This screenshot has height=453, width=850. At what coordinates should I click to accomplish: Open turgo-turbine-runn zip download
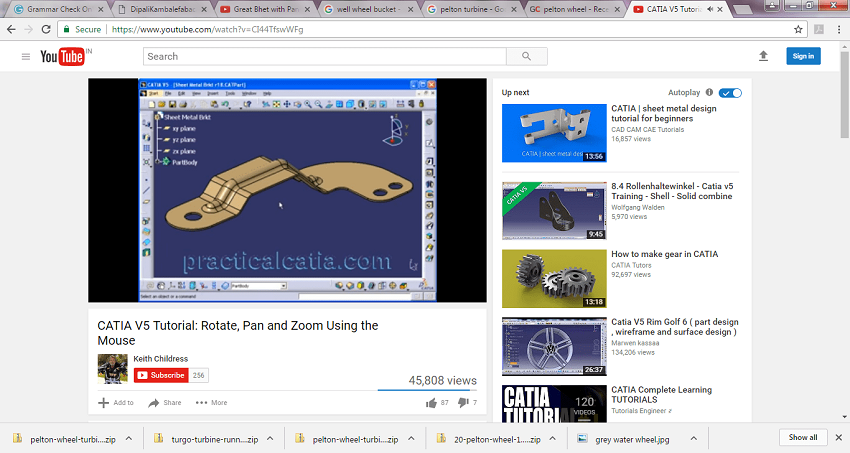pyautogui.click(x=208, y=439)
